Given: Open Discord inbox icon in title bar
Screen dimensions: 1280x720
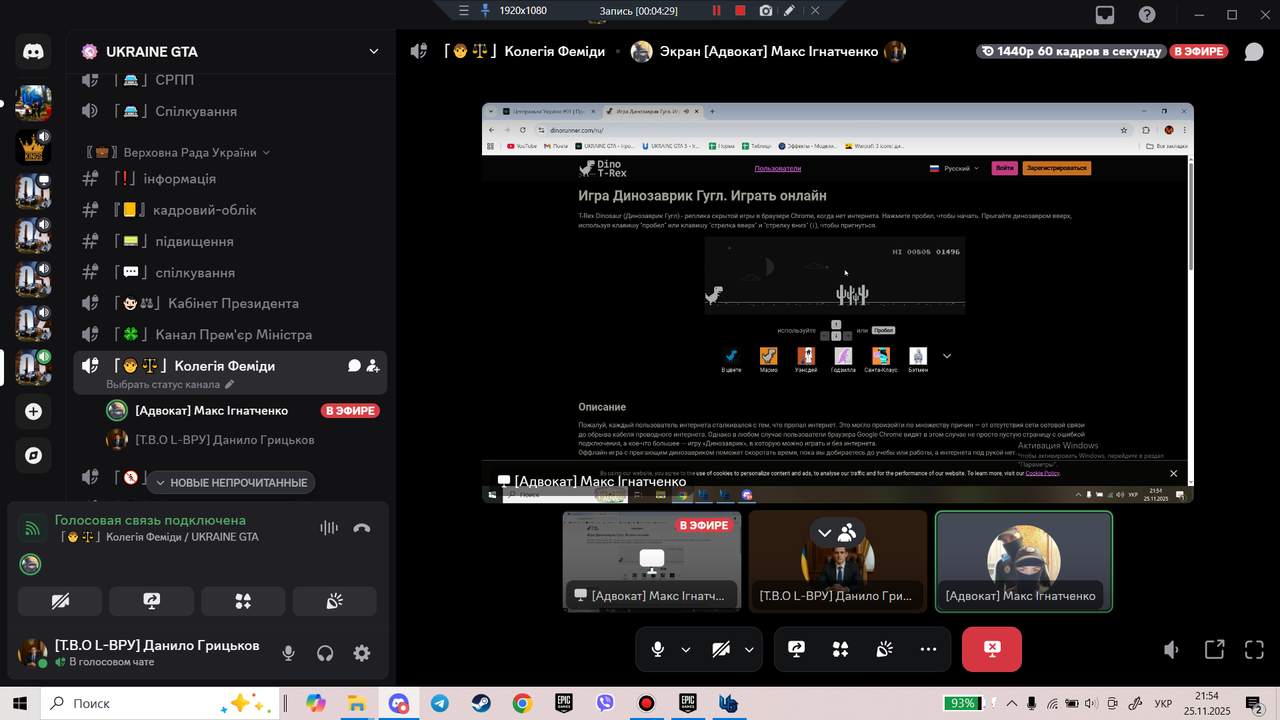Looking at the screenshot, I should [x=1105, y=15].
